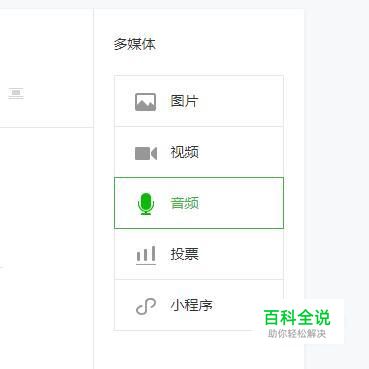
Task: Choose the 视频 label
Action: click(x=184, y=152)
